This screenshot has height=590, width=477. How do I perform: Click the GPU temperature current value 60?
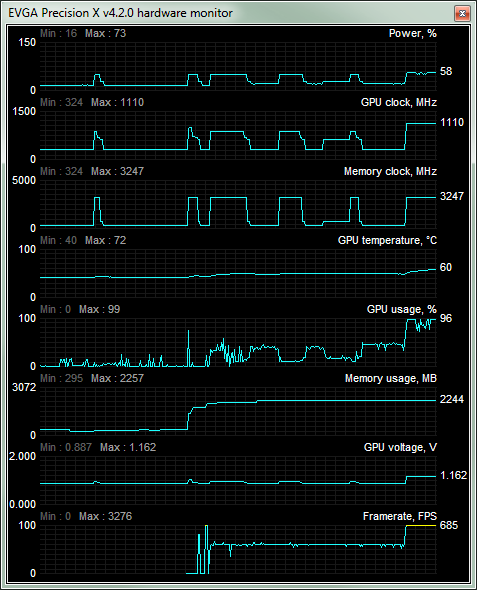(x=446, y=268)
